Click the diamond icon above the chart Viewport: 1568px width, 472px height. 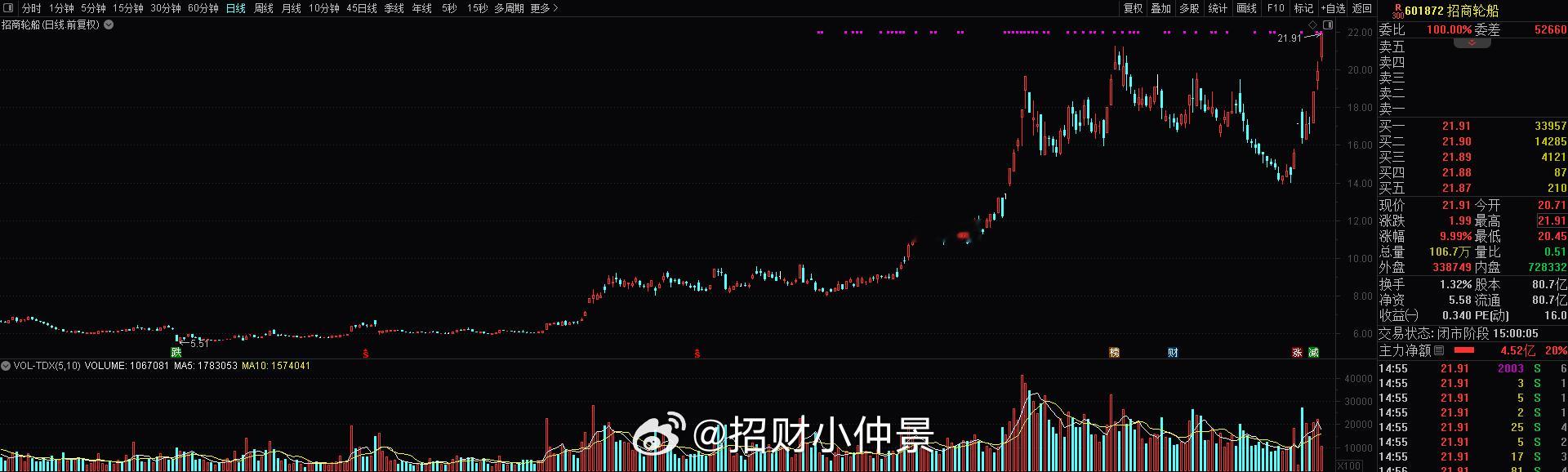(1312, 25)
